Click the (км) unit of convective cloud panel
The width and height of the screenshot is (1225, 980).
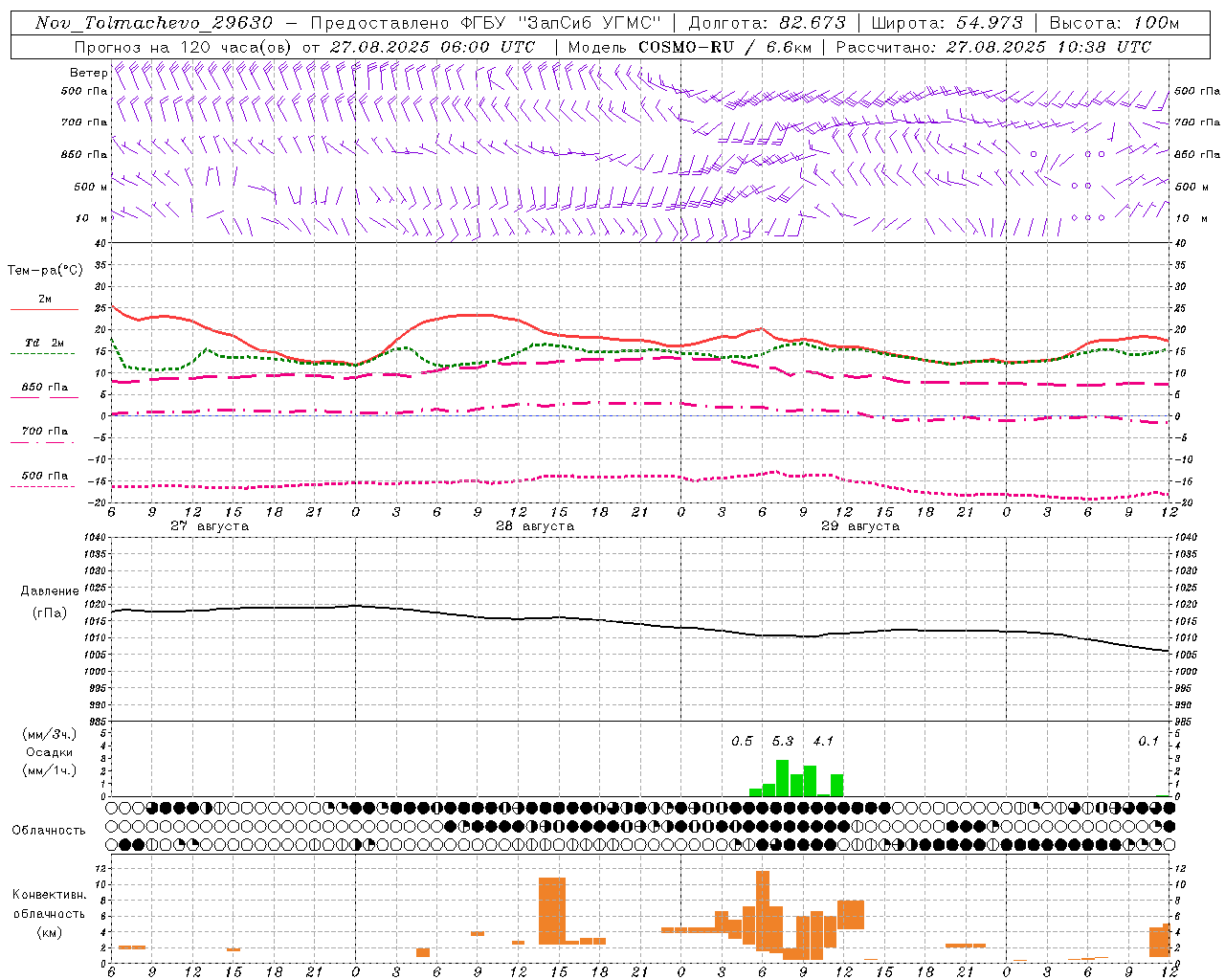pyautogui.click(x=50, y=932)
